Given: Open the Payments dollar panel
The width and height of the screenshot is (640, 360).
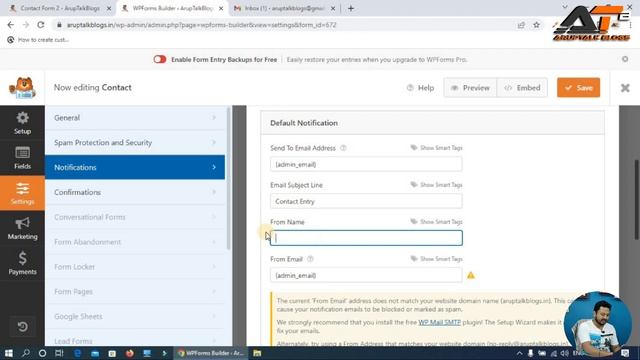Looking at the screenshot, I should [x=22, y=263].
